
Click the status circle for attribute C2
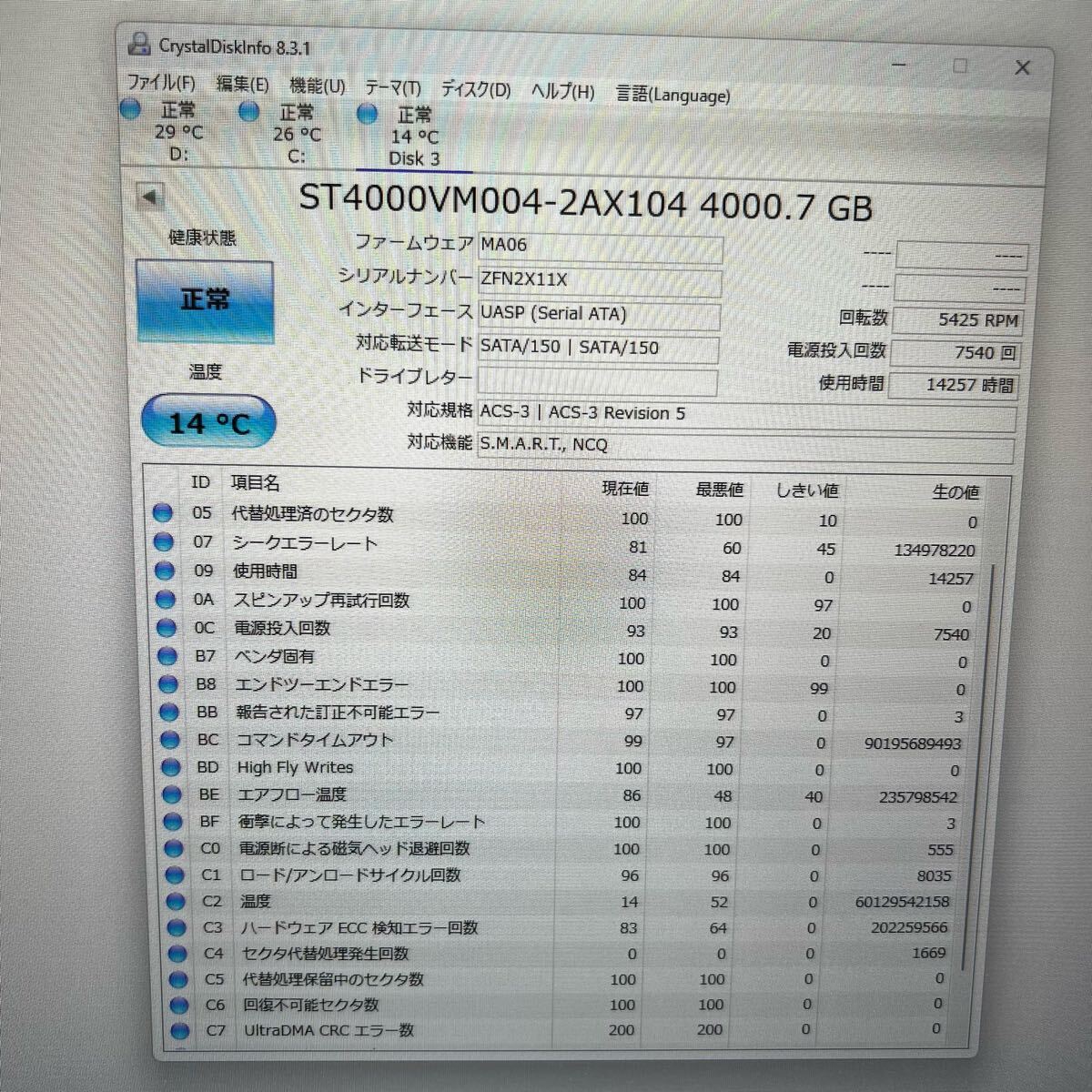click(x=176, y=902)
